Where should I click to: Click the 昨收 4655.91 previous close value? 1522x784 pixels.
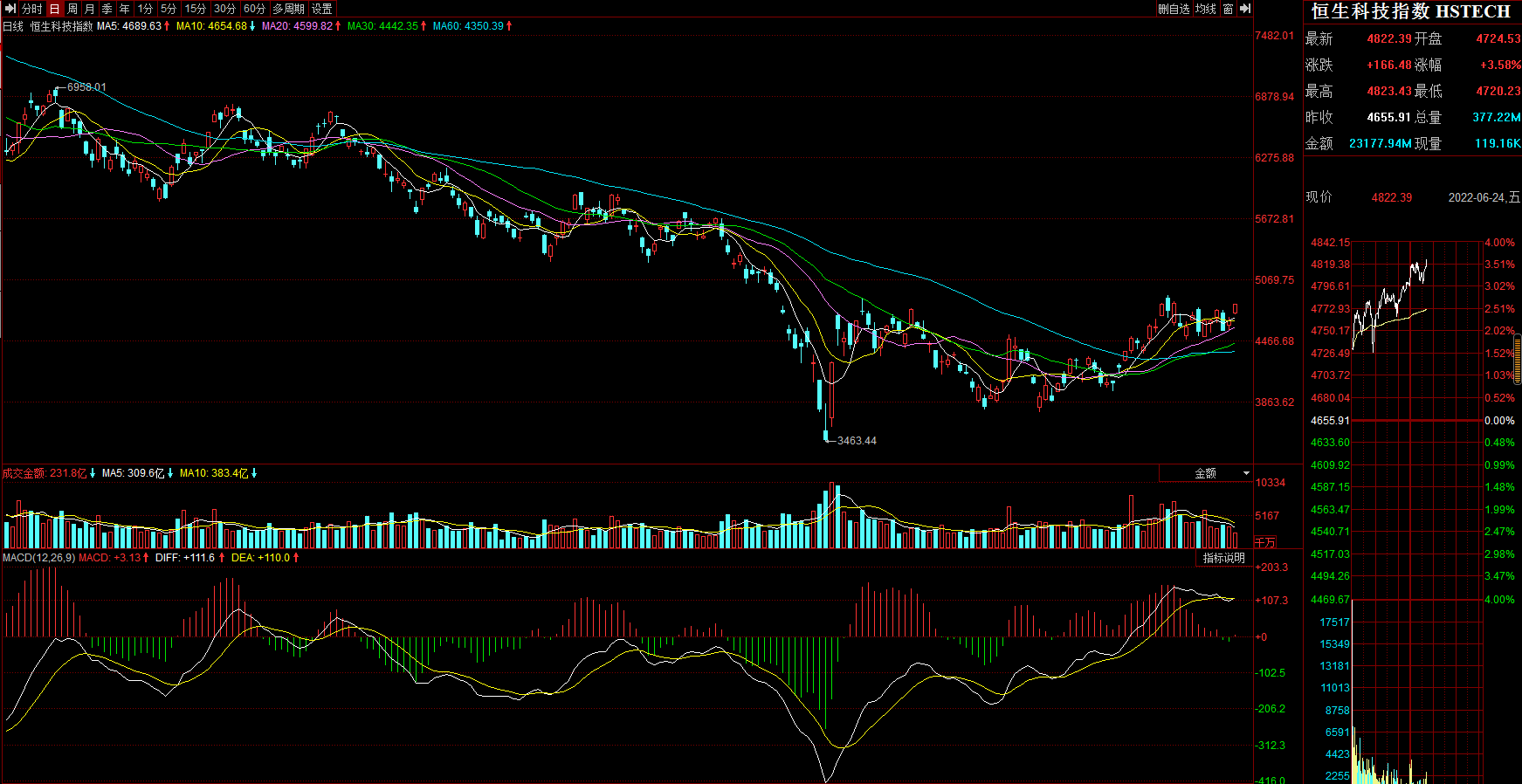pos(1388,118)
